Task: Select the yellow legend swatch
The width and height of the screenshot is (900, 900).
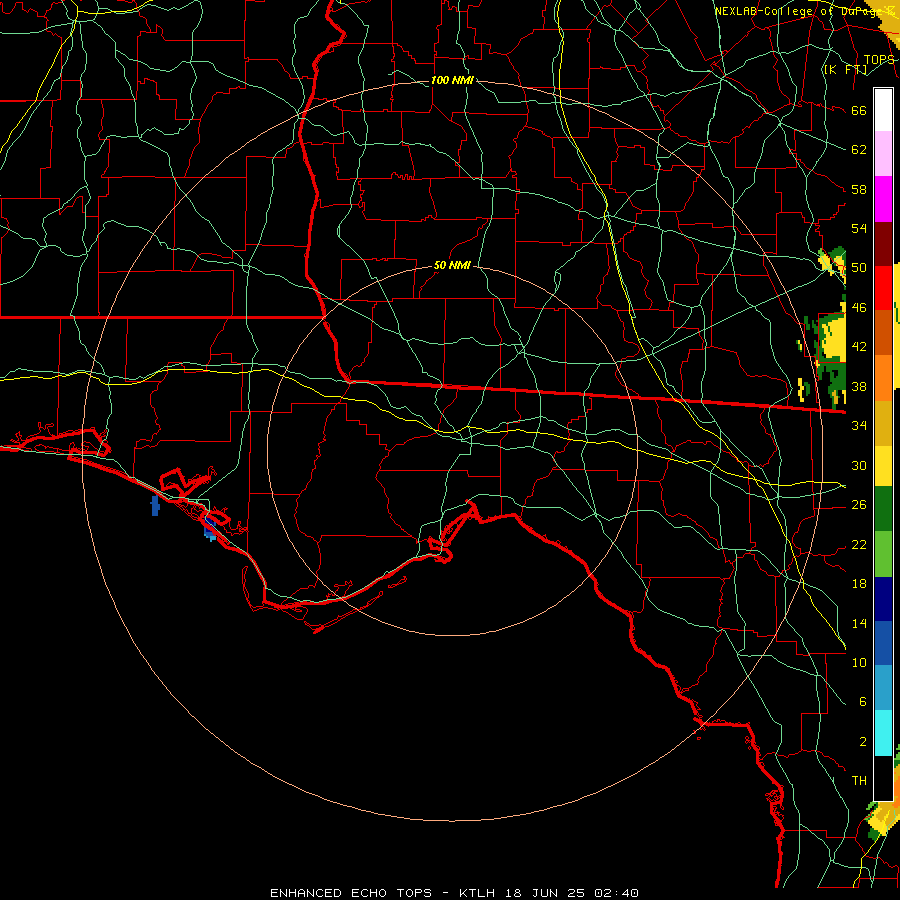Action: click(x=883, y=465)
